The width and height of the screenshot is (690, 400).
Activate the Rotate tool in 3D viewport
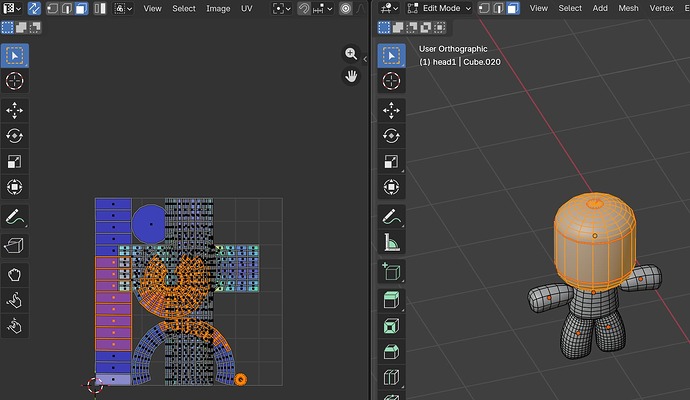(x=391, y=136)
